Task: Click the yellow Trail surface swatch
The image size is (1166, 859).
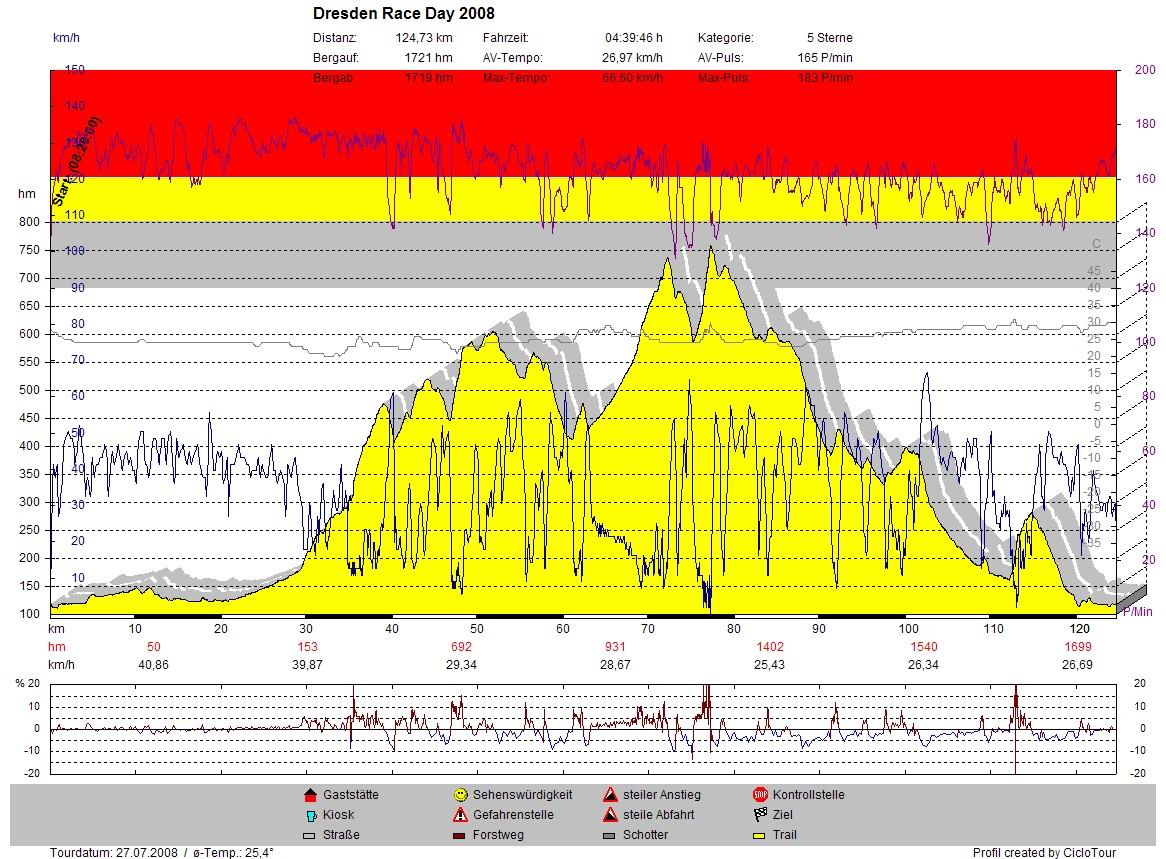Action: [759, 835]
